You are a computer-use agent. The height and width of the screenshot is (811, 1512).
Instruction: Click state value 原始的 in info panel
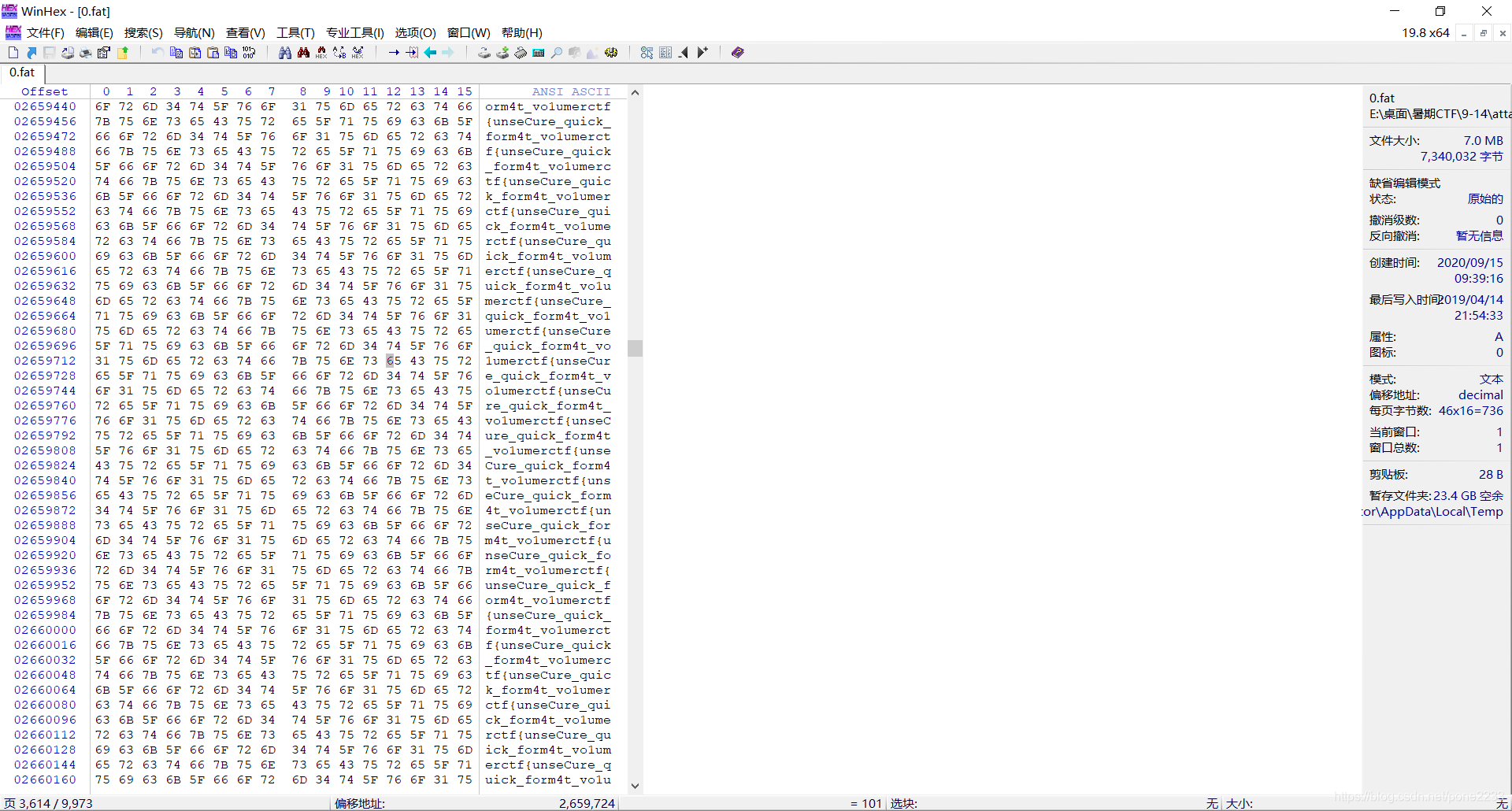tap(1485, 199)
